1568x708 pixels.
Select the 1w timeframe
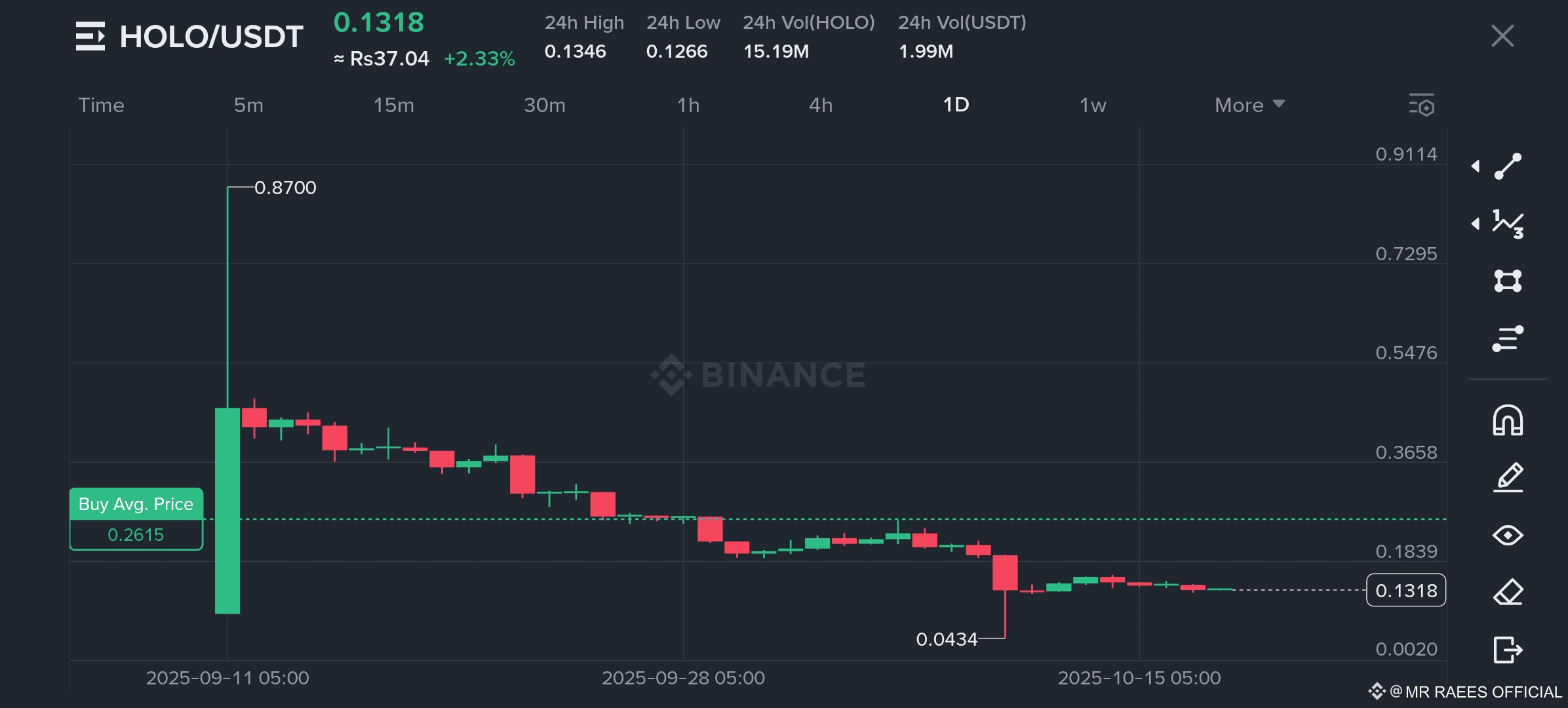pos(1093,105)
